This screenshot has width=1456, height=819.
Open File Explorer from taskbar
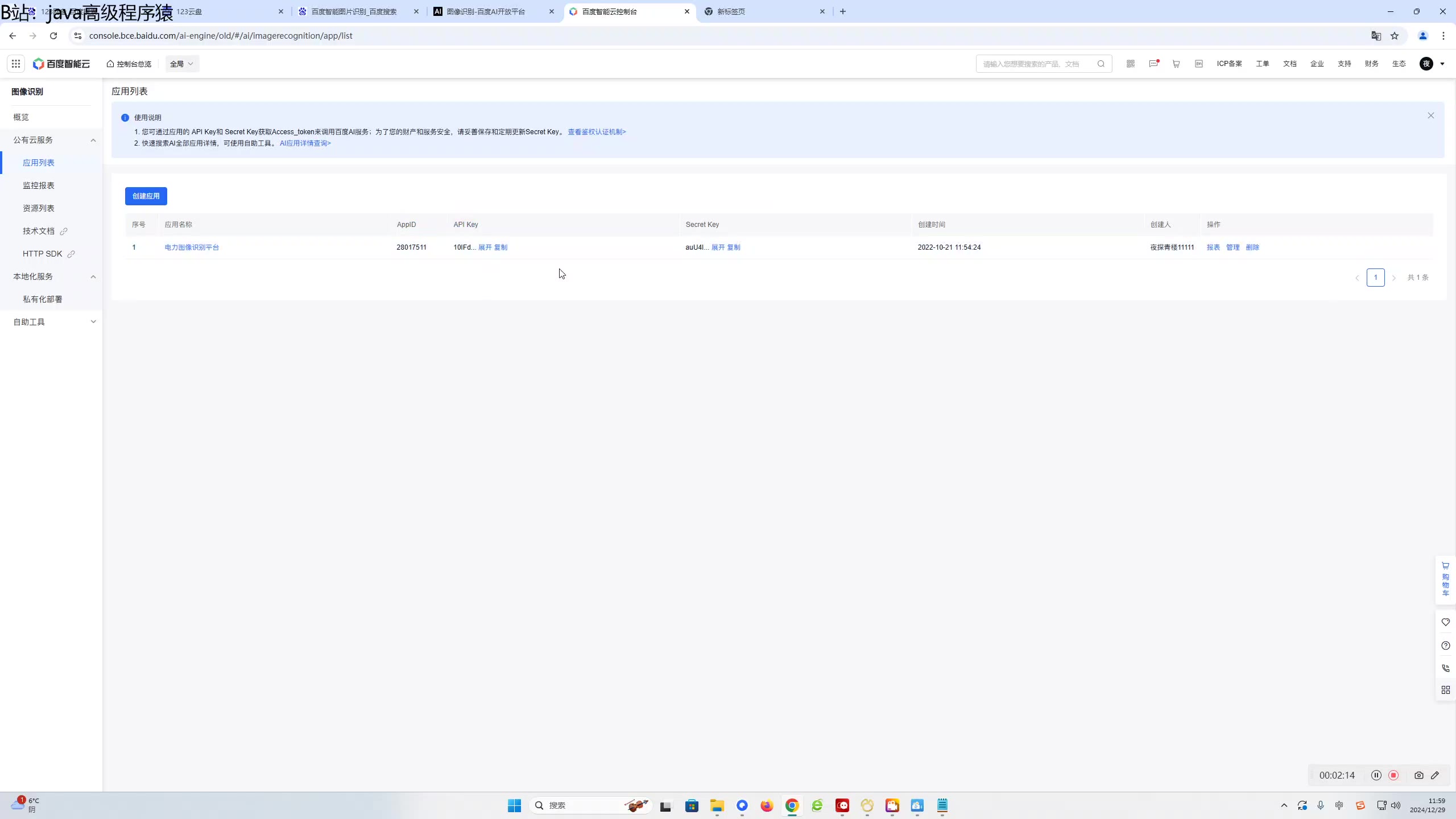717,805
